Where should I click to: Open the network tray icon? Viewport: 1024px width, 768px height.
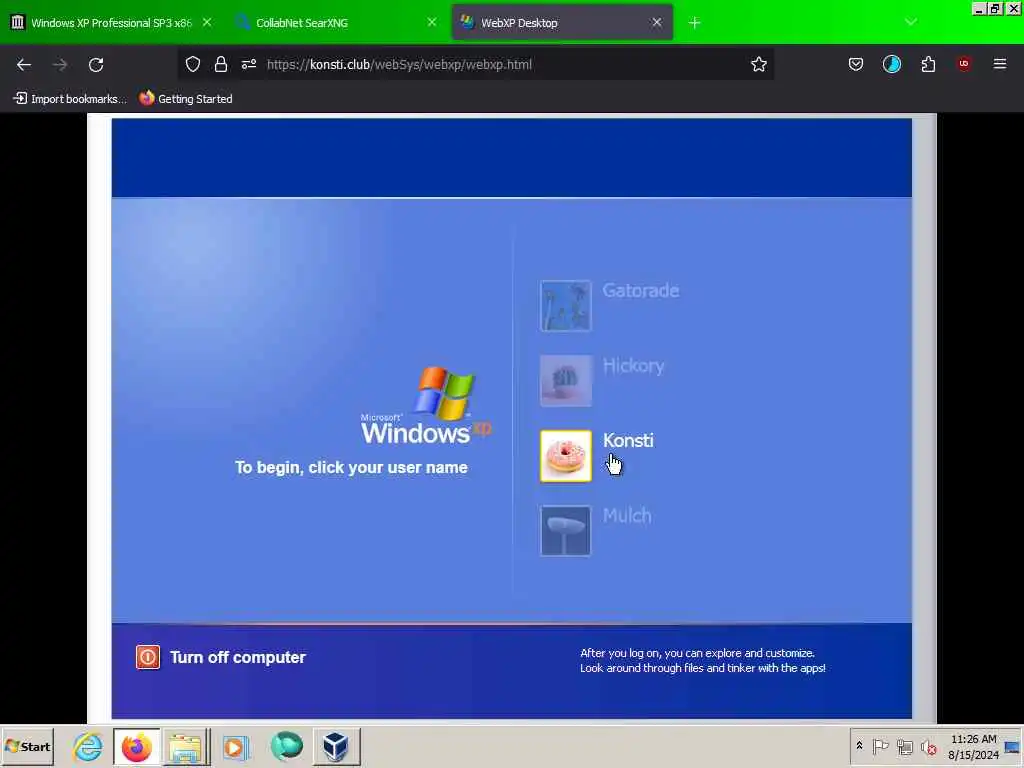[904, 746]
